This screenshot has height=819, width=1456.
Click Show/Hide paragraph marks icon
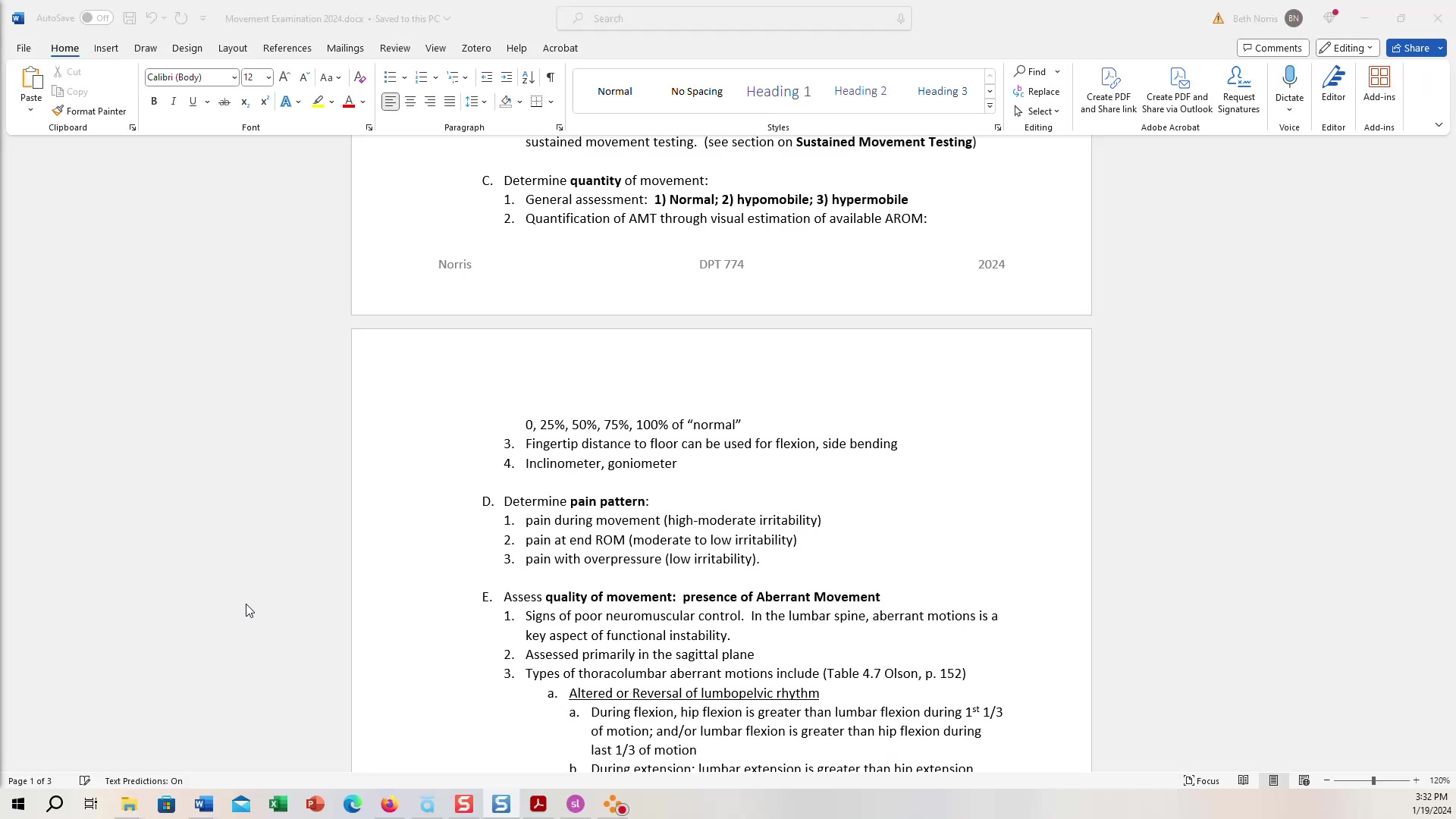(x=551, y=77)
